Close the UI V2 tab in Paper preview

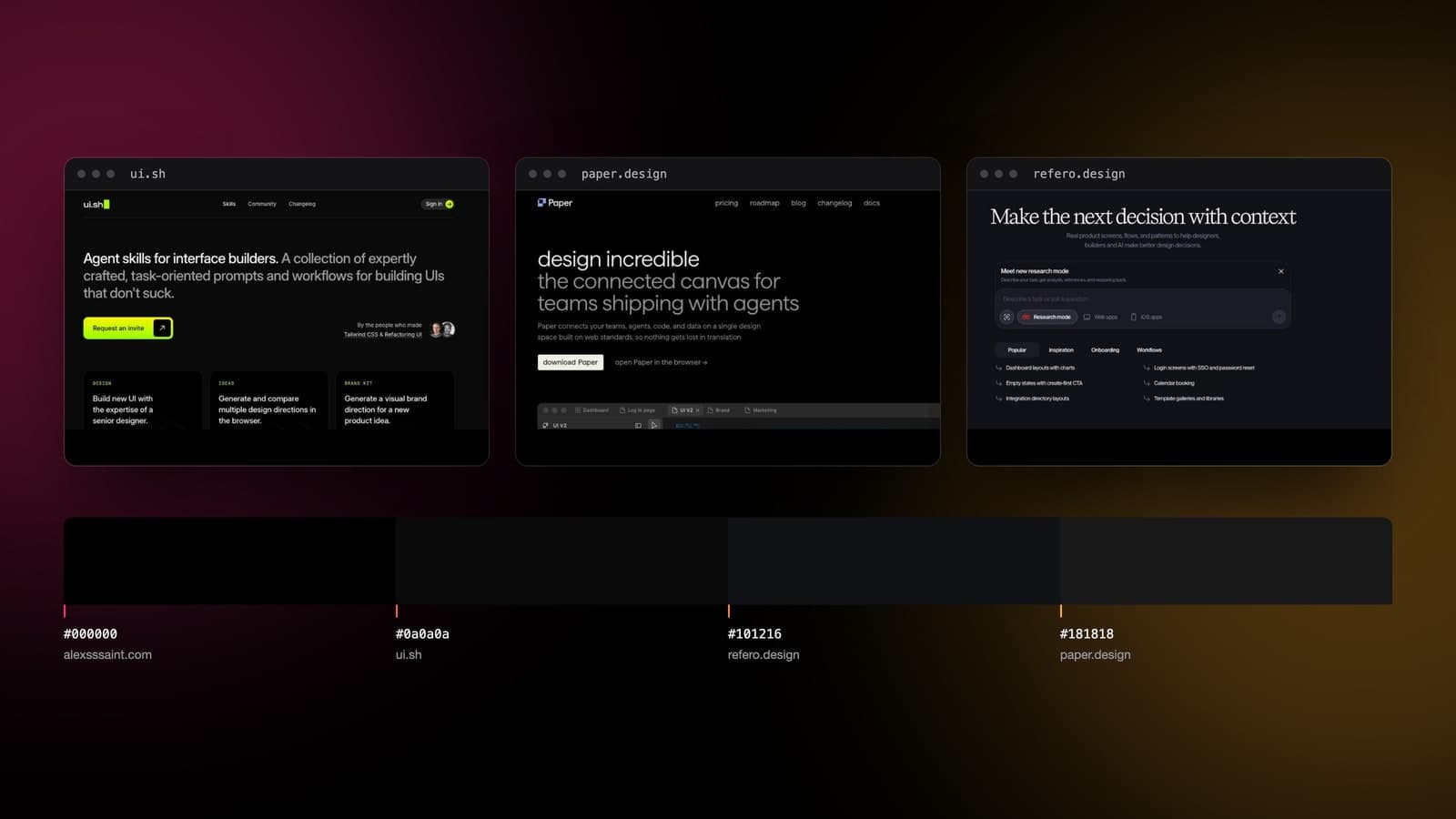(x=698, y=410)
